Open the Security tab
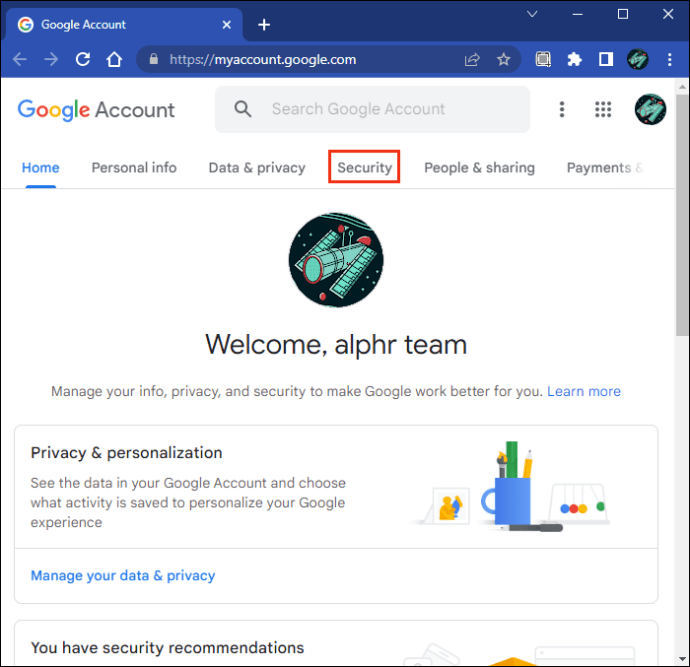The image size is (690, 667). pos(364,168)
